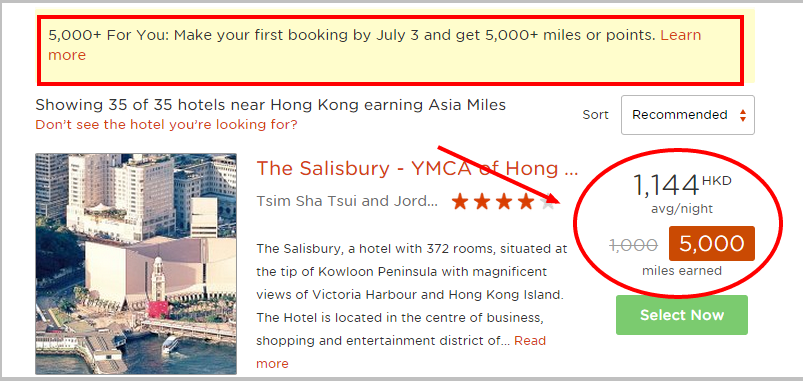The image size is (803, 381).
Task: Open The Salisbury - YMCA hotel title
Action: tap(417, 168)
